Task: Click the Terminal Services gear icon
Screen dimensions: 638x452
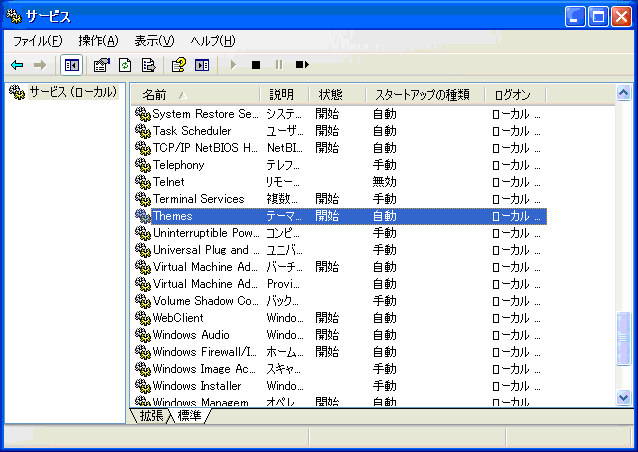Action: (142, 199)
